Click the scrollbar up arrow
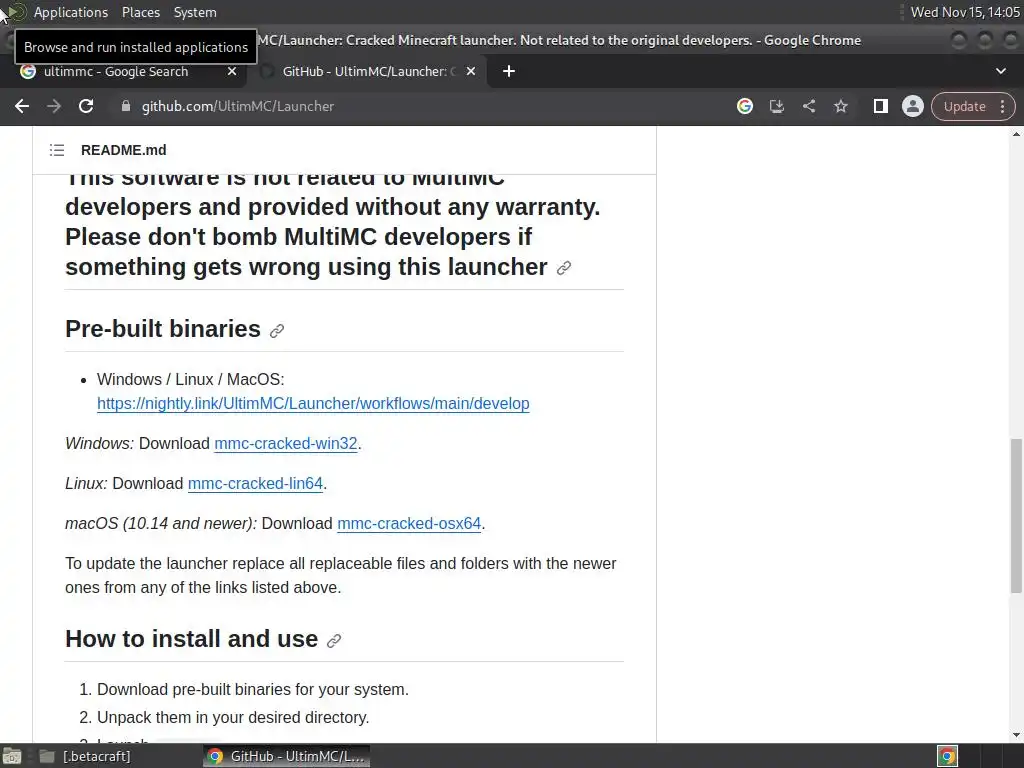This screenshot has width=1024, height=768. tap(1016, 134)
